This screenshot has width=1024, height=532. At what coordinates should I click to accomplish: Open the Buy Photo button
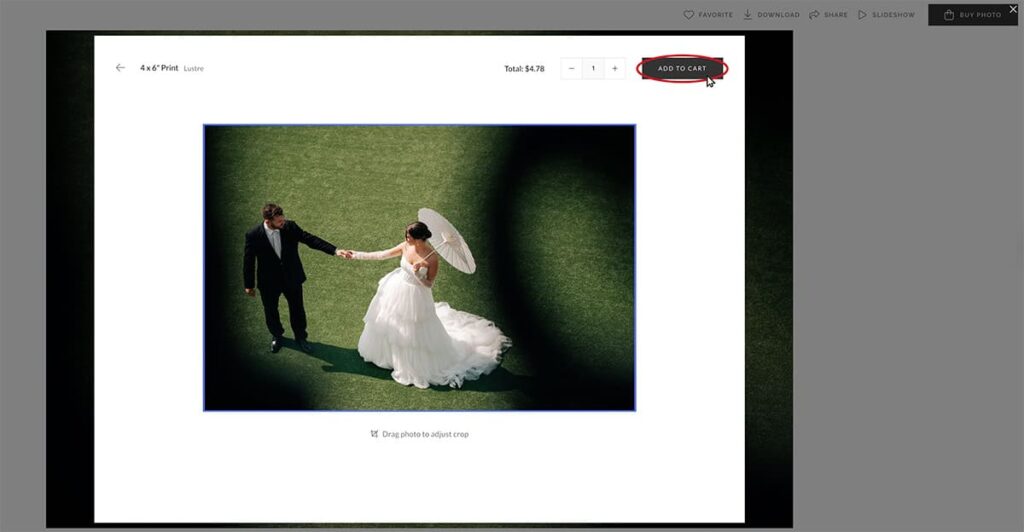(972, 15)
